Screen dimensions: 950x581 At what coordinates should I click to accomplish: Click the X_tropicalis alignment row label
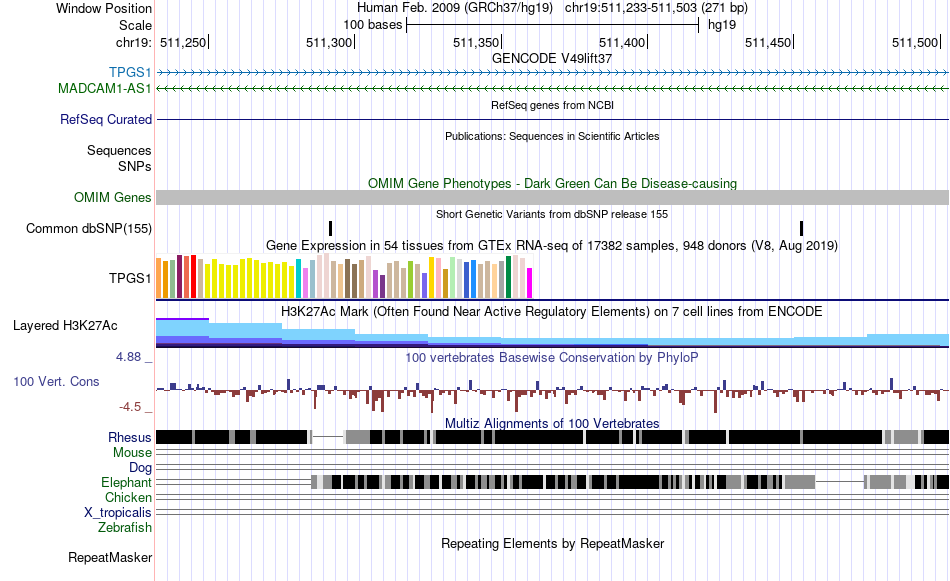click(118, 513)
